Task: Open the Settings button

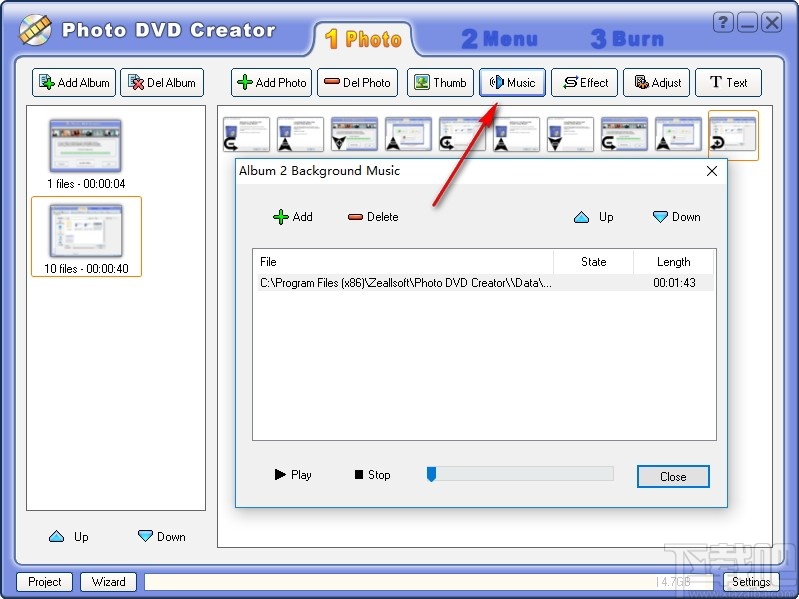Action: 751,582
